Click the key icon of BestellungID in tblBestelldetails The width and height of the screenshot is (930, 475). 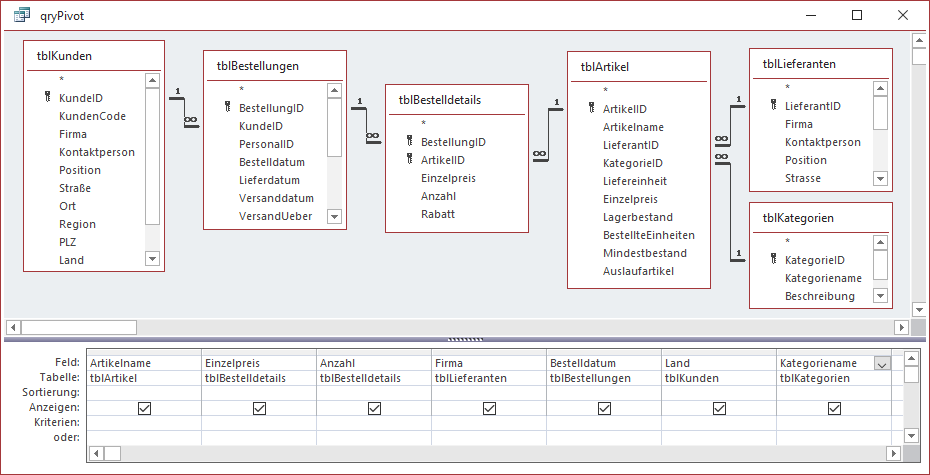[409, 142]
